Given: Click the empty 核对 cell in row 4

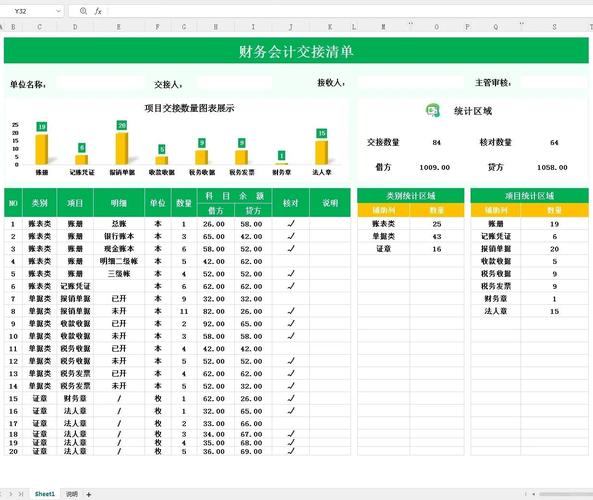Looking at the screenshot, I should point(291,261).
